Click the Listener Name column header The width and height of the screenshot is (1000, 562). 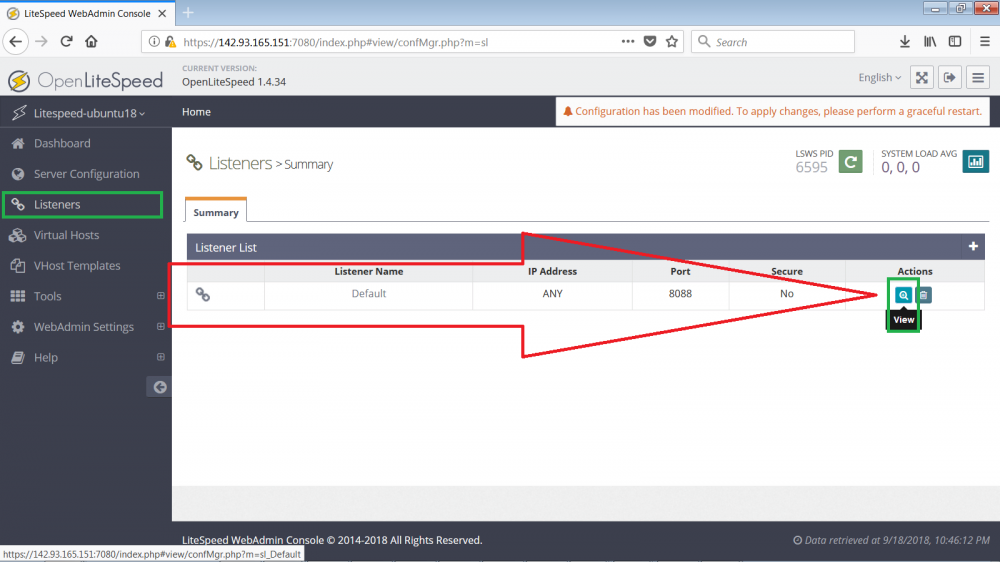(x=369, y=271)
